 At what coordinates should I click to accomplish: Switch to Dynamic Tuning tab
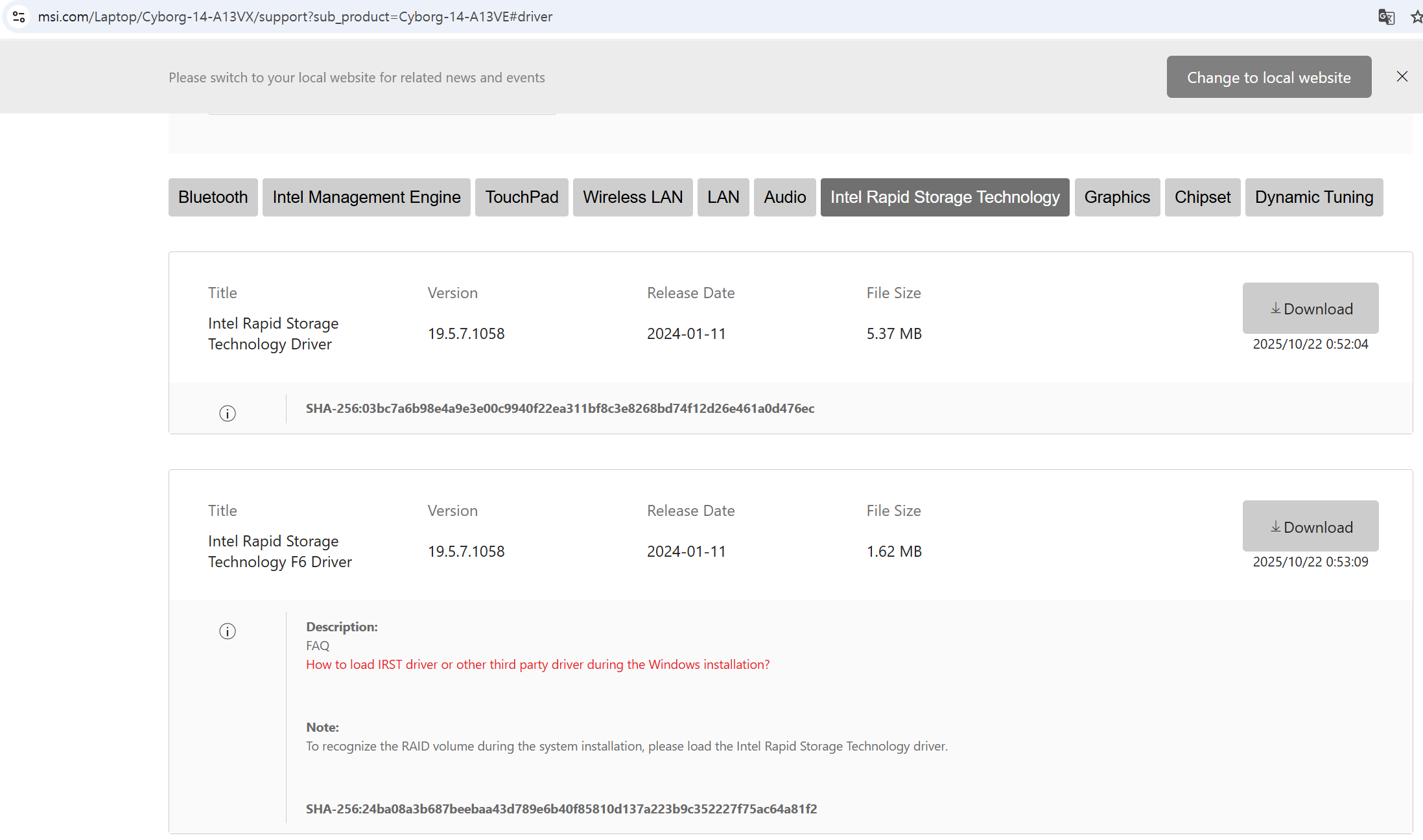1313,197
